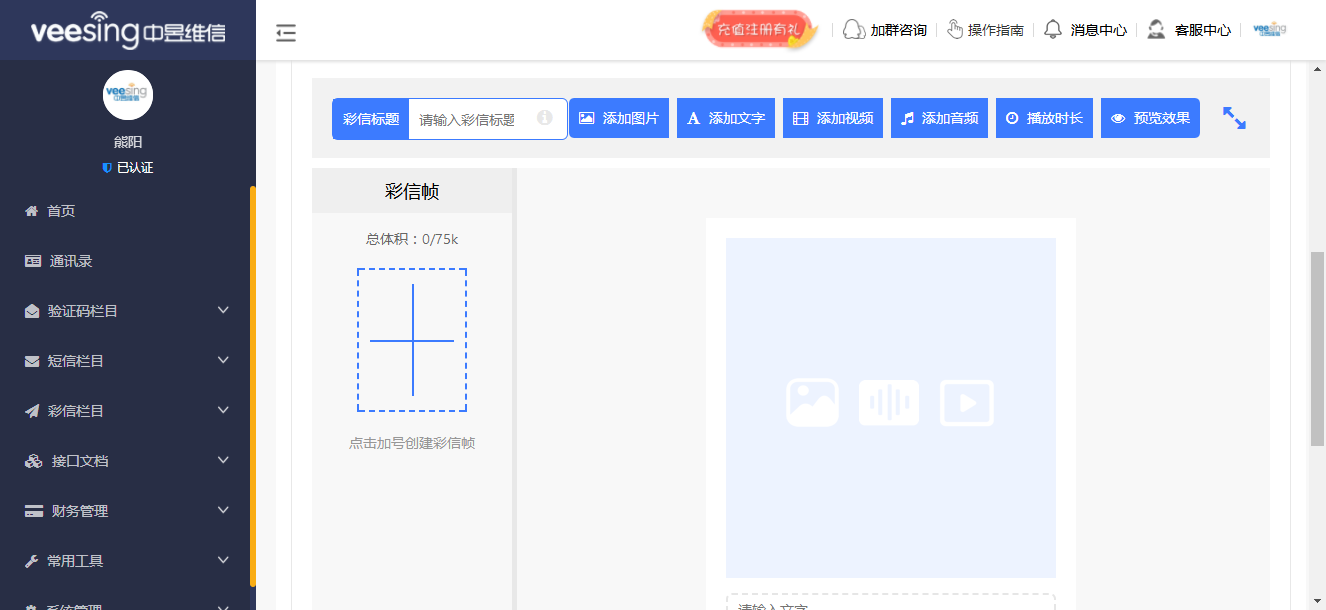Viewport: 1326px width, 610px height.
Task: Expand 财务管理 chevron arrow
Action: [x=224, y=510]
